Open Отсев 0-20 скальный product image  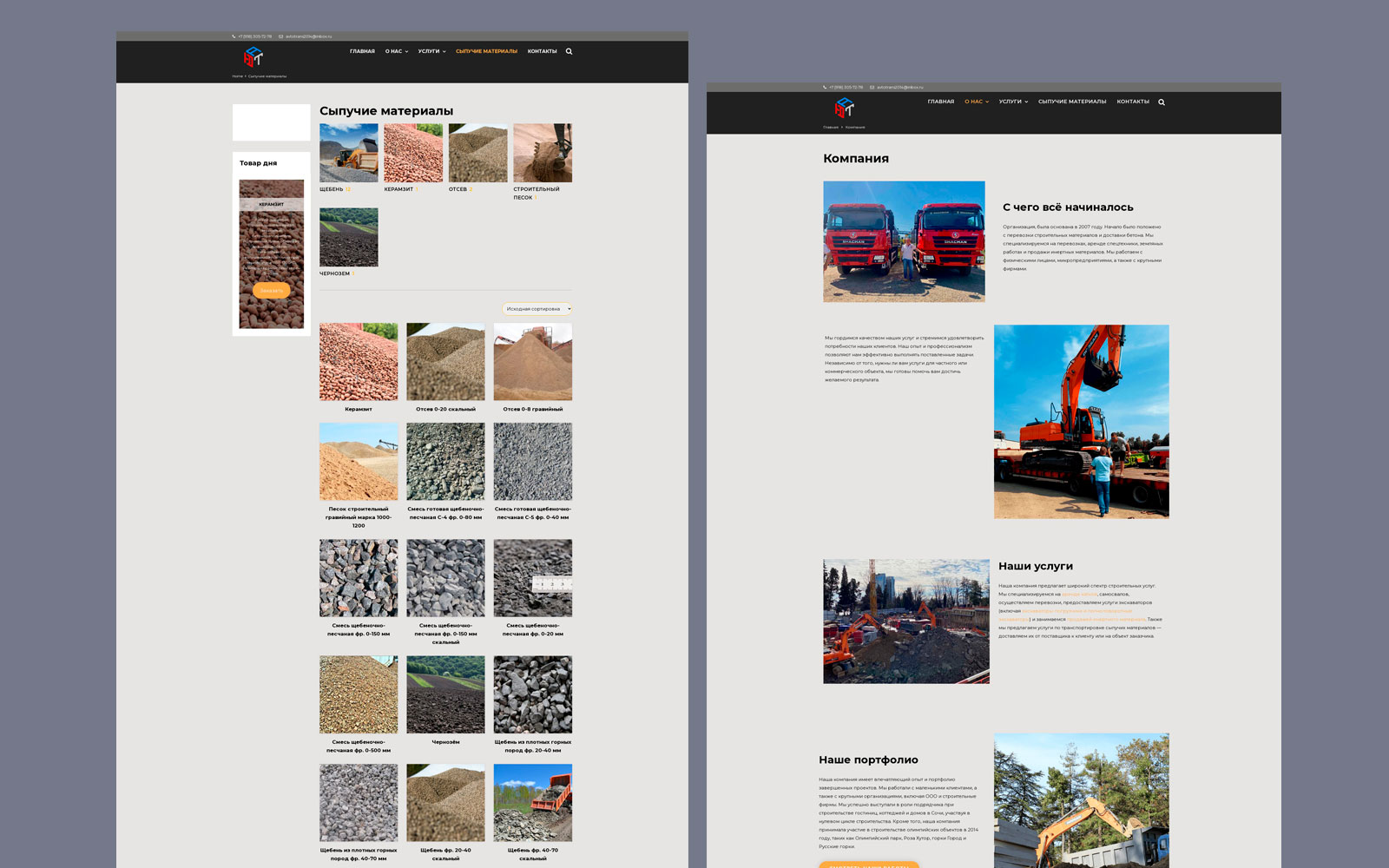(445, 362)
